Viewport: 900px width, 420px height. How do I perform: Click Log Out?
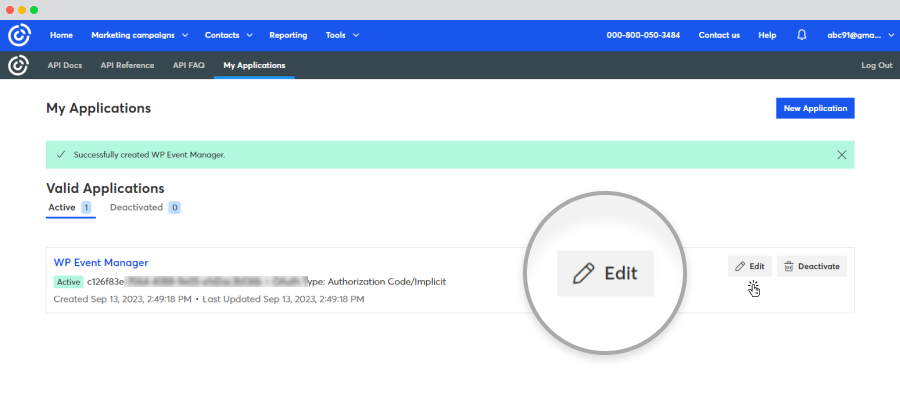tap(876, 65)
